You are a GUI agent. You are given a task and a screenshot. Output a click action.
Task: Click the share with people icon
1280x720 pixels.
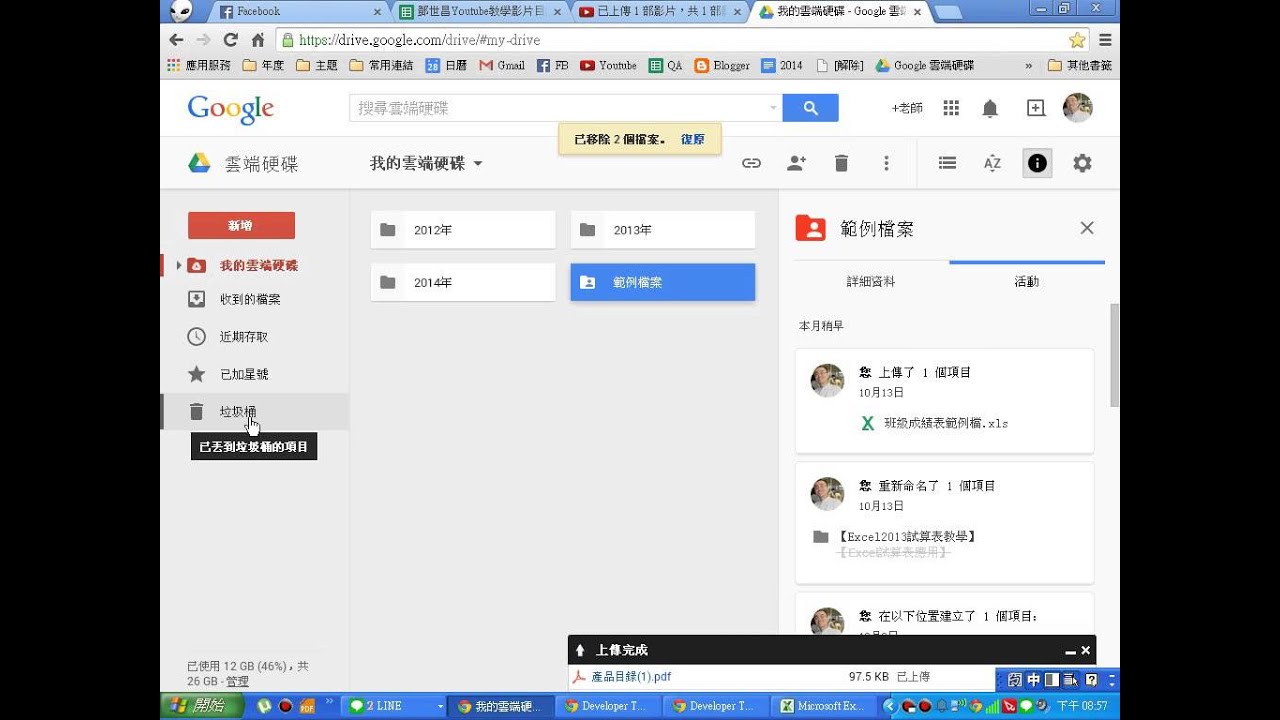(796, 163)
